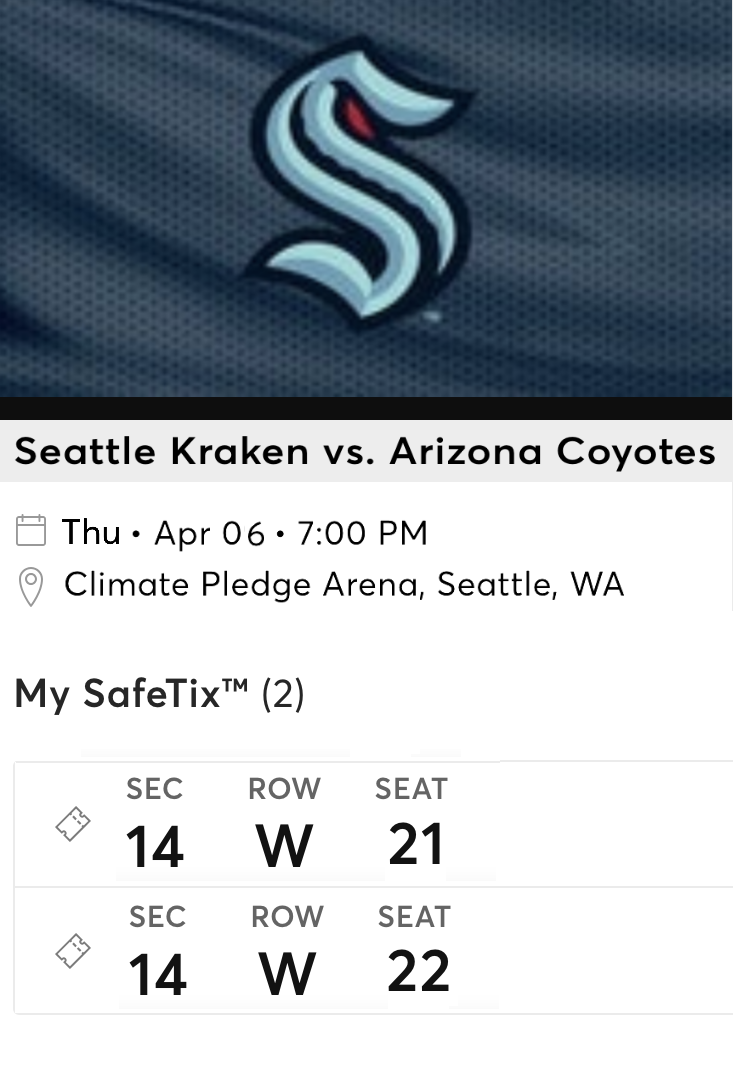The image size is (733, 1087).
Task: Click the location pin icon
Action: [32, 587]
